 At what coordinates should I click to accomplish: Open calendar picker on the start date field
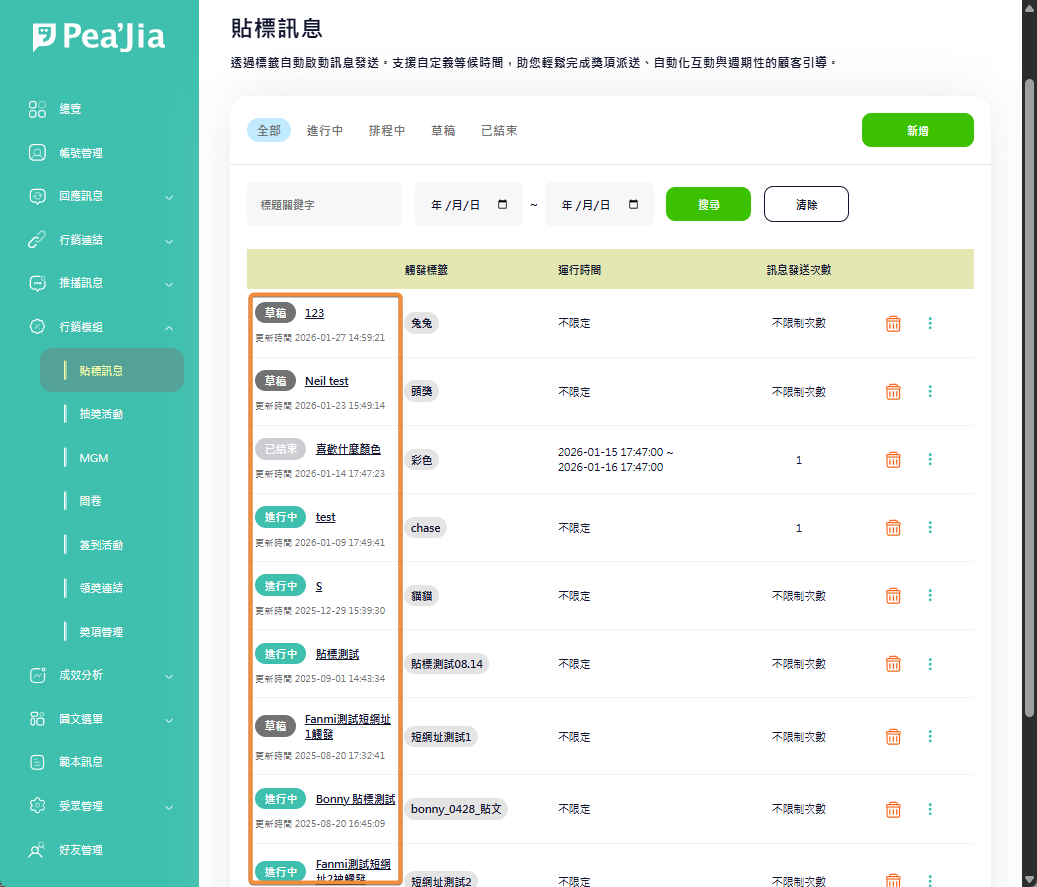coord(502,204)
